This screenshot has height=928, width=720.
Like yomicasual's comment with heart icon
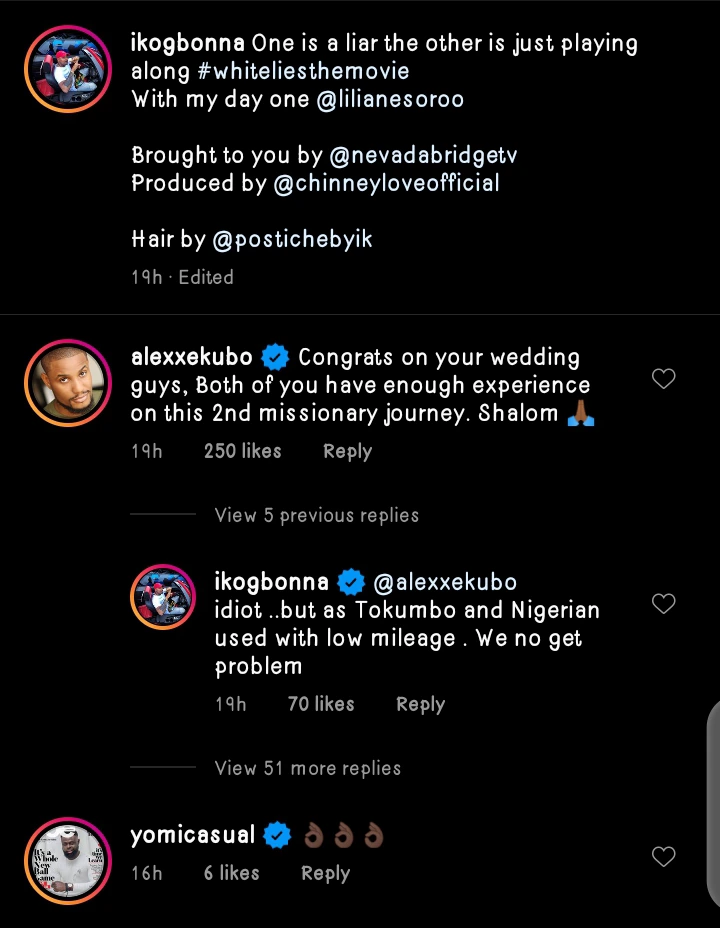point(663,857)
